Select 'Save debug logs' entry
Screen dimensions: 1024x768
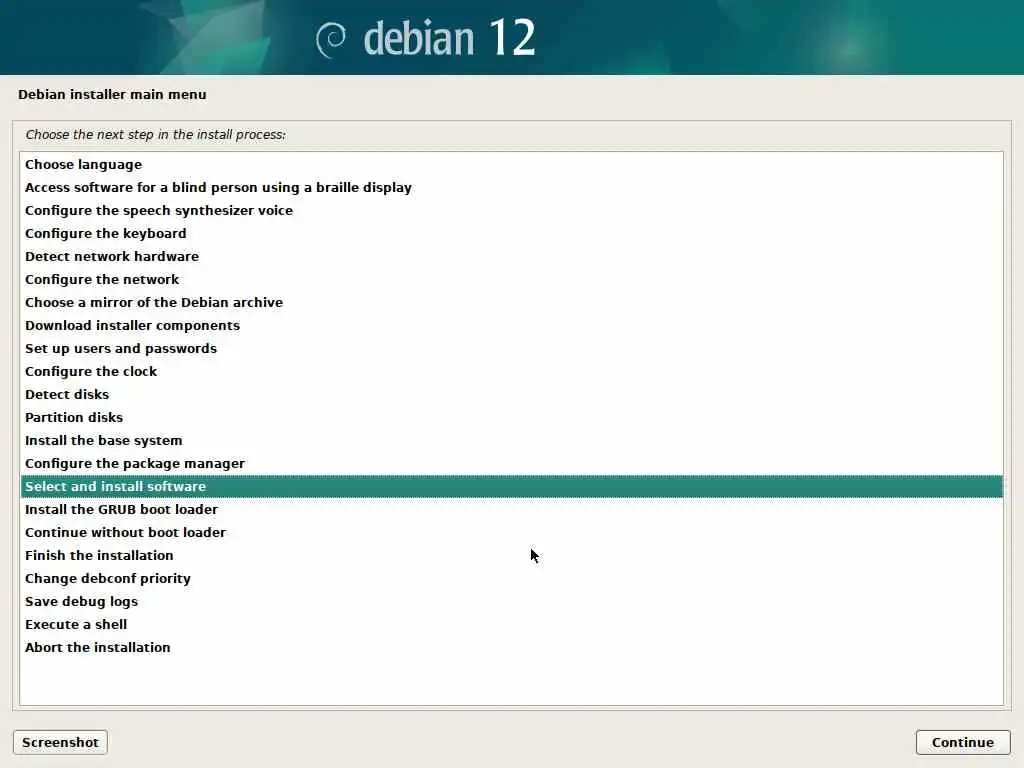click(511, 601)
